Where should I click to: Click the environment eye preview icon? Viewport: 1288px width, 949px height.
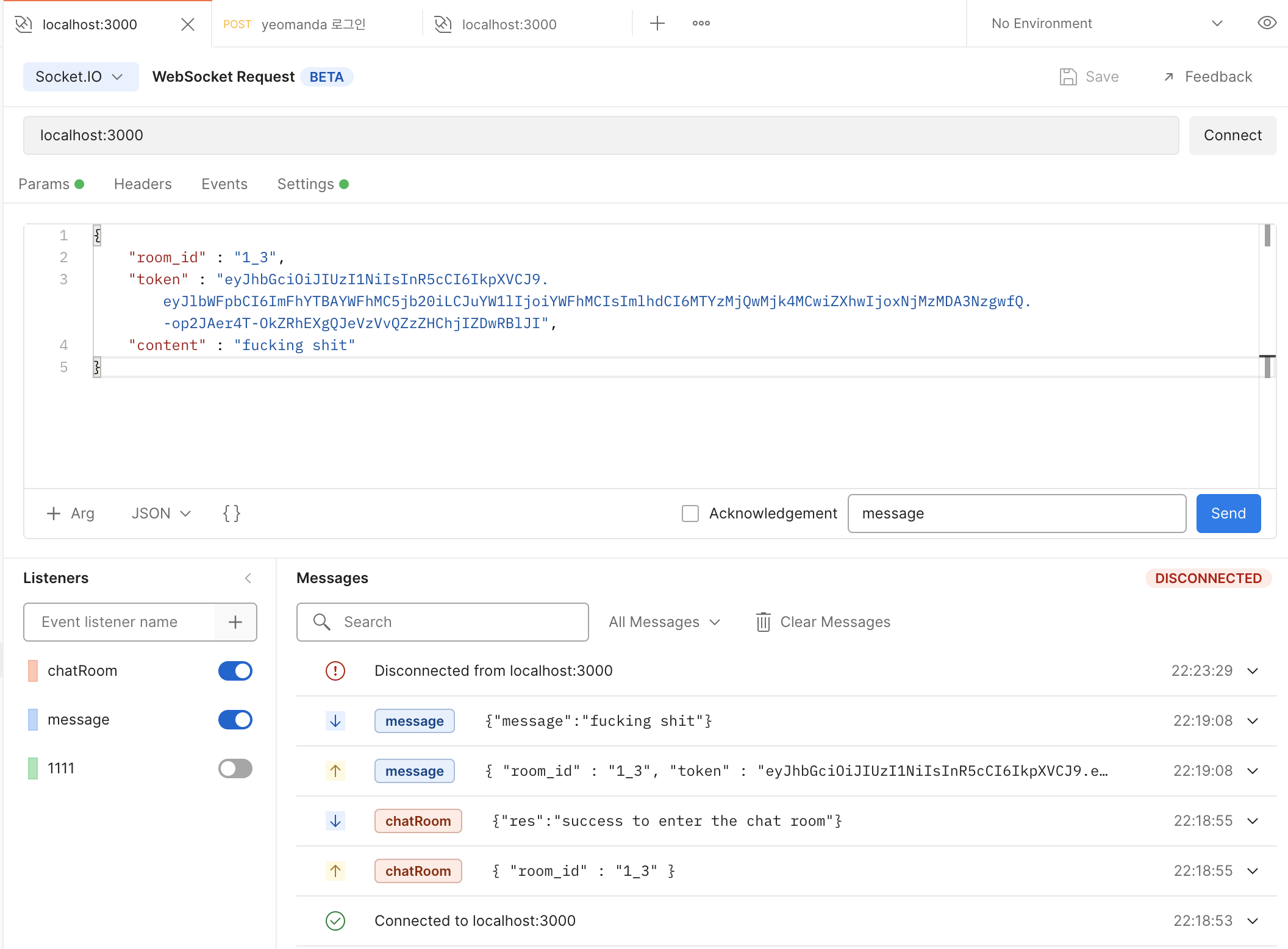click(x=1267, y=23)
